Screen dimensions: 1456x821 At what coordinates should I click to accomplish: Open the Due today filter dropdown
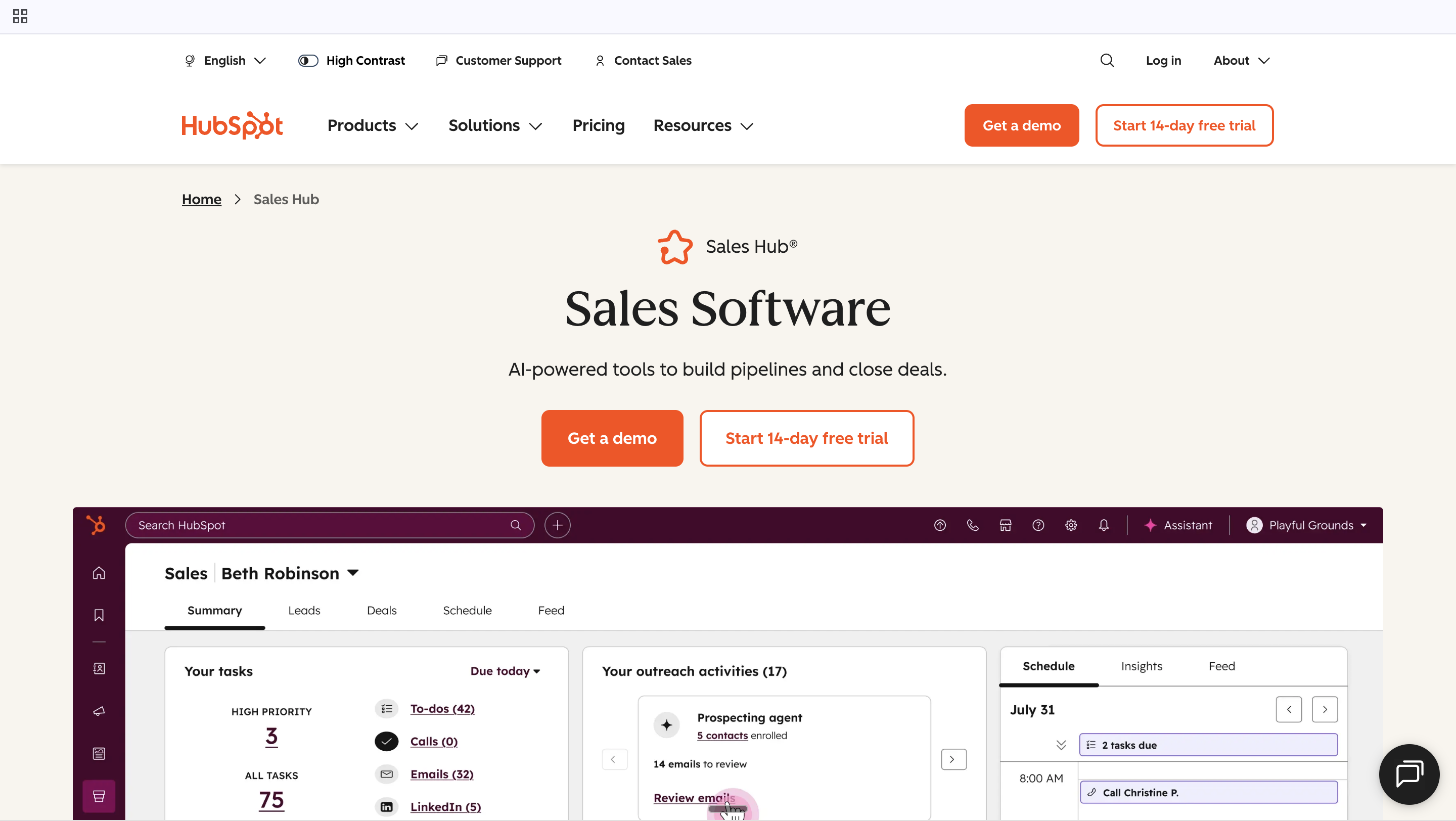pyautogui.click(x=506, y=671)
